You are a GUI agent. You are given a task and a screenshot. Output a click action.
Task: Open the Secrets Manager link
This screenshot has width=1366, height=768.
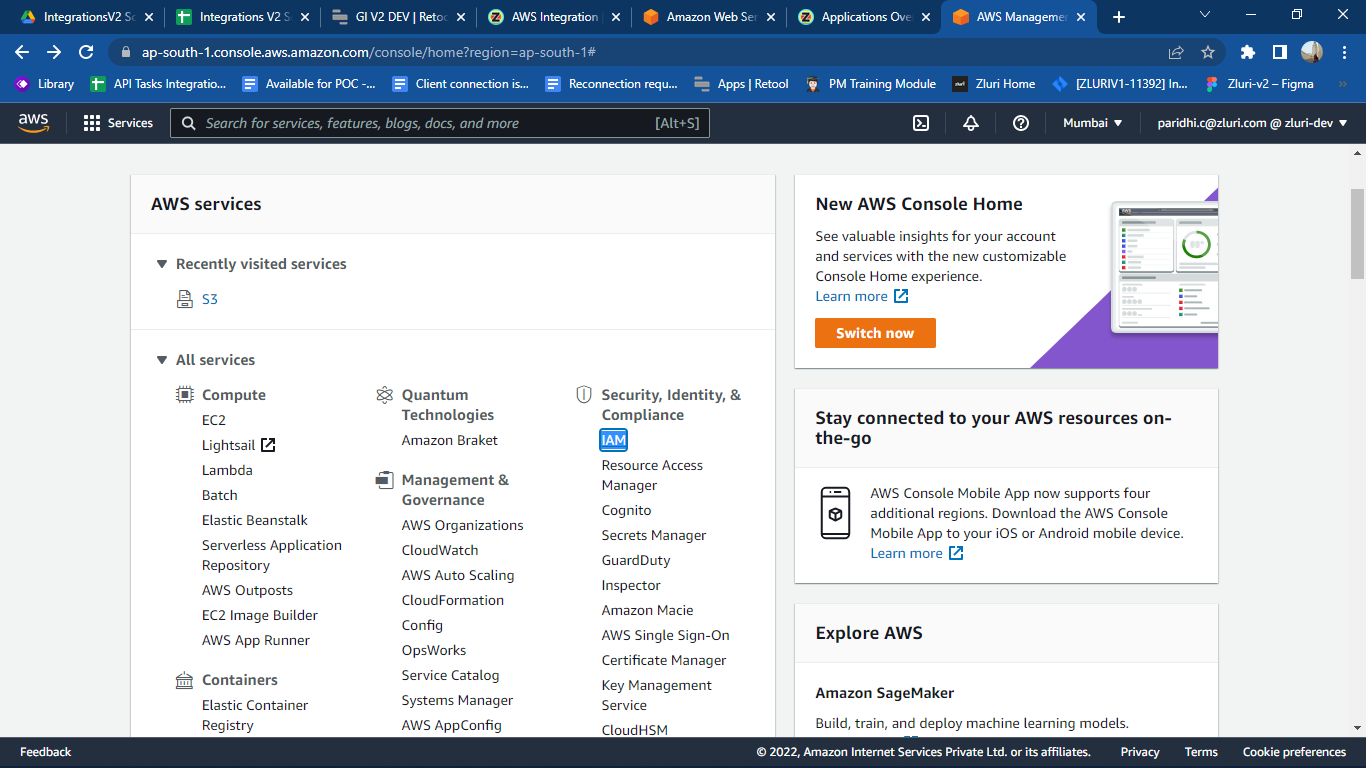(654, 535)
